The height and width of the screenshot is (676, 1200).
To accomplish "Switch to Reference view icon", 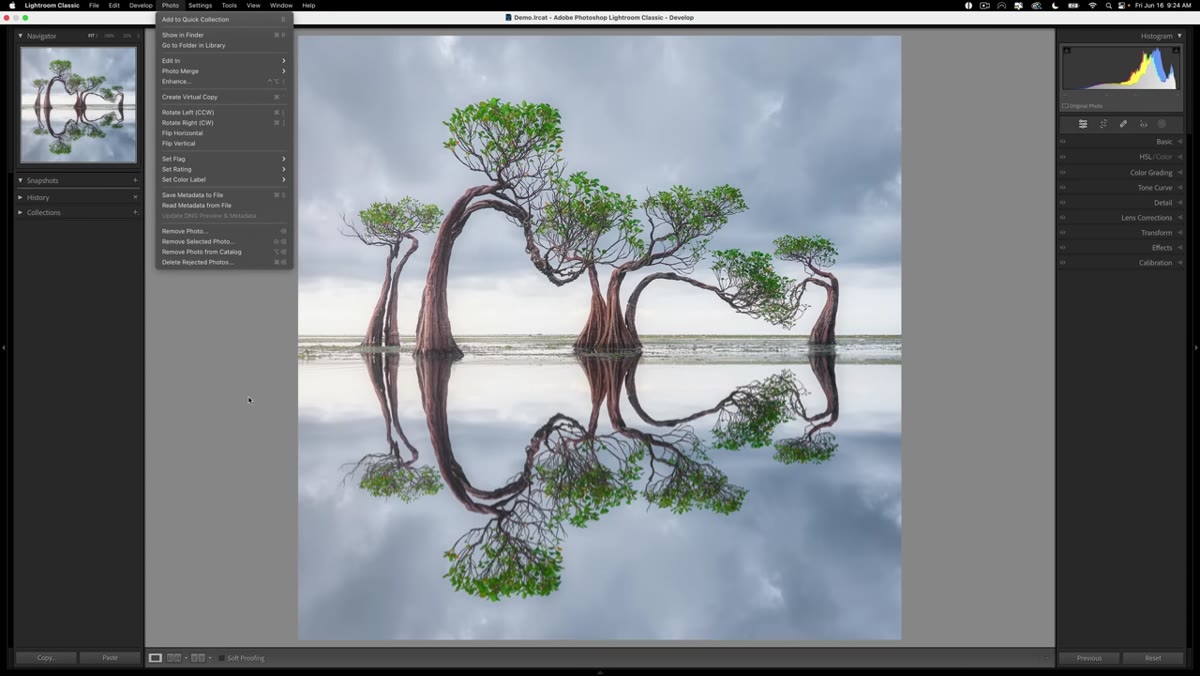I will [x=174, y=658].
